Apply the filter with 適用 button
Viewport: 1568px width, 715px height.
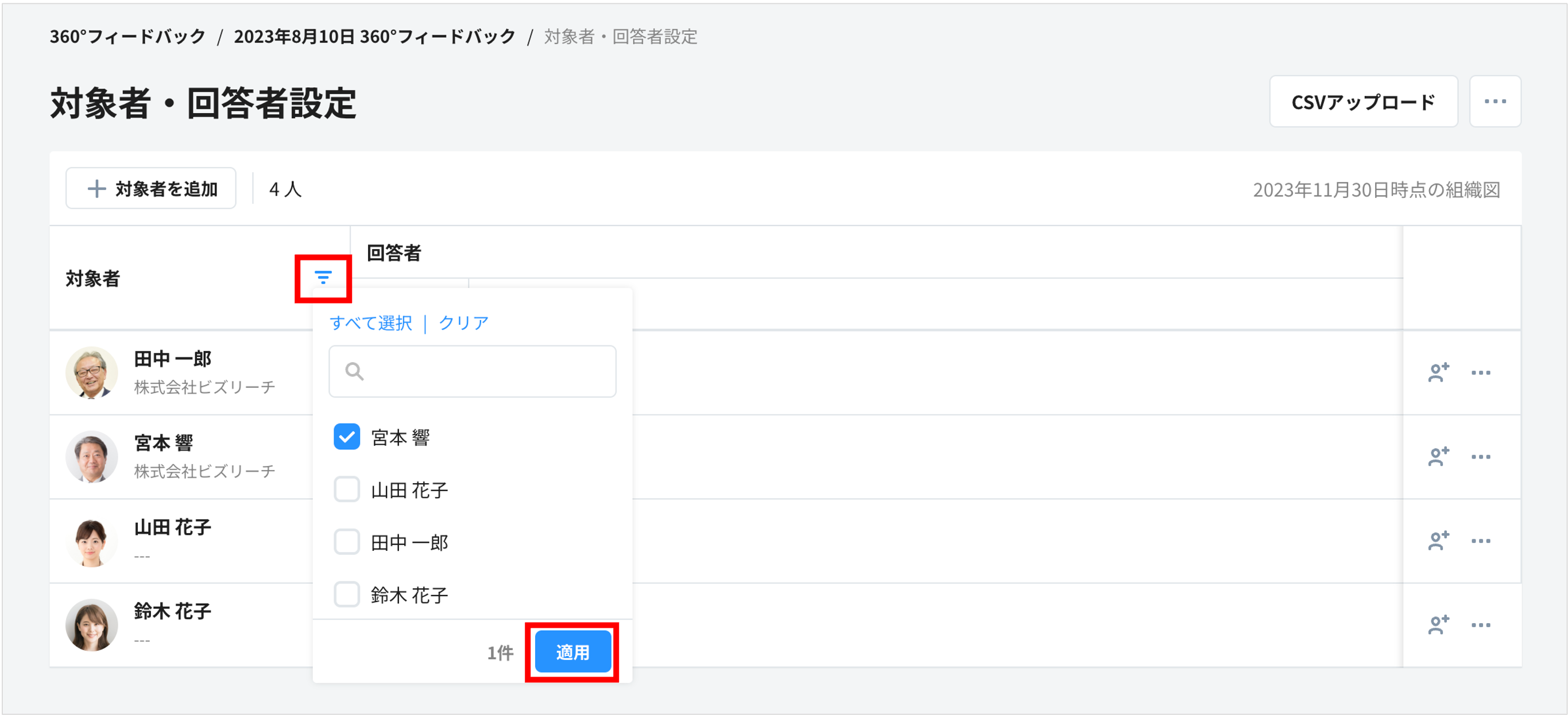[572, 651]
